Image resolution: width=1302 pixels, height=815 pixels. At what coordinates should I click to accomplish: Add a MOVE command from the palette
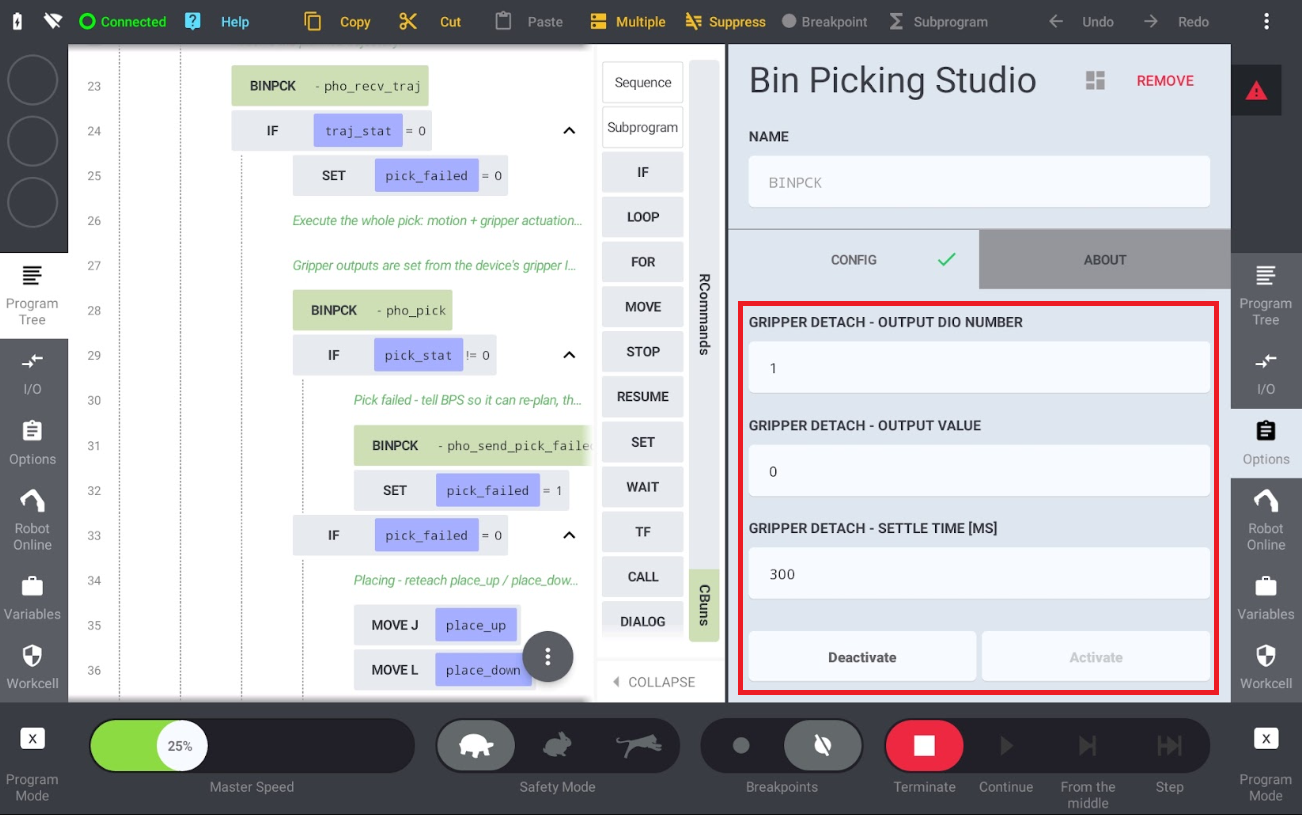click(x=643, y=307)
